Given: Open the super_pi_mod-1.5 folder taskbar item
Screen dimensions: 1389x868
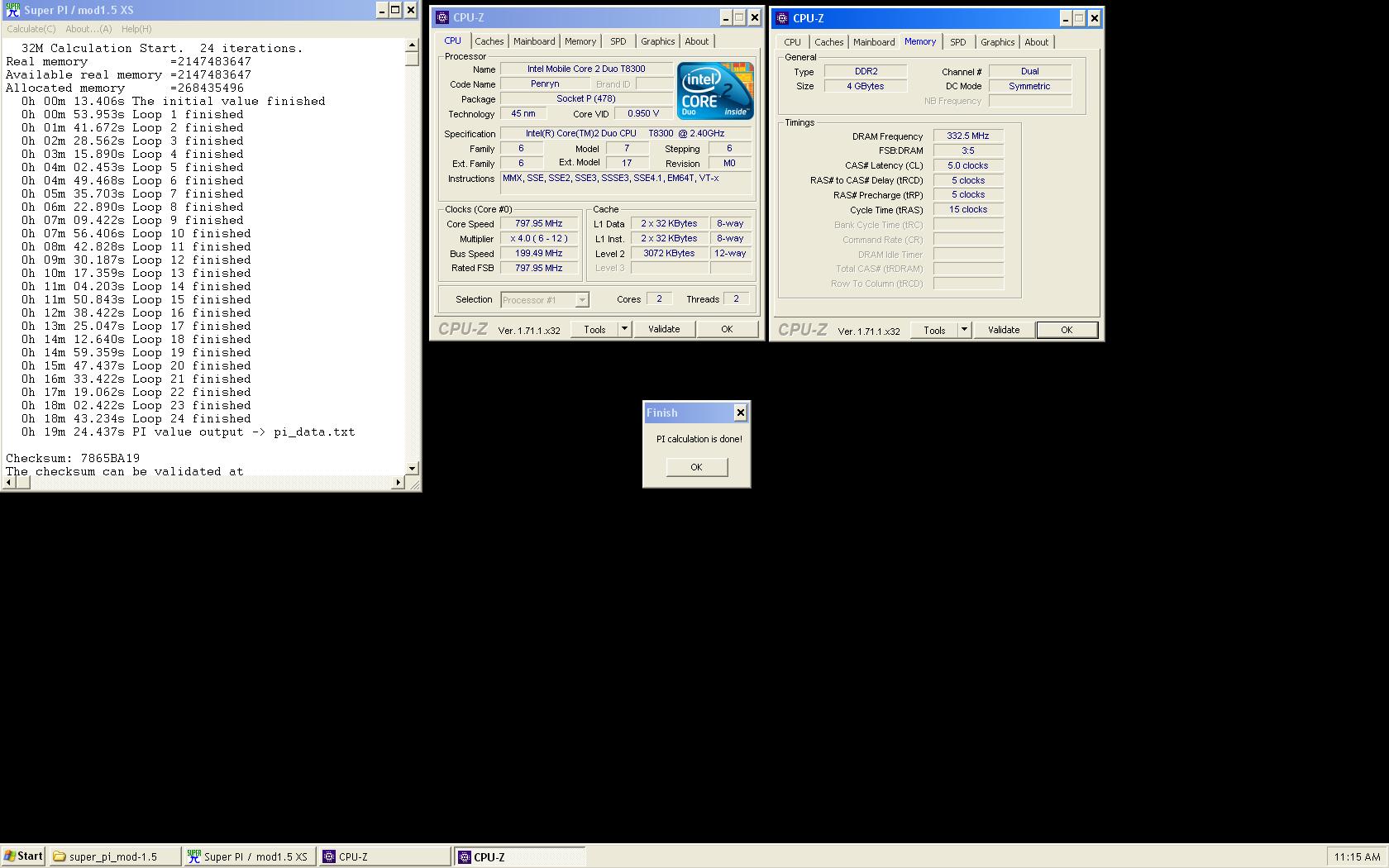Looking at the screenshot, I should [115, 856].
